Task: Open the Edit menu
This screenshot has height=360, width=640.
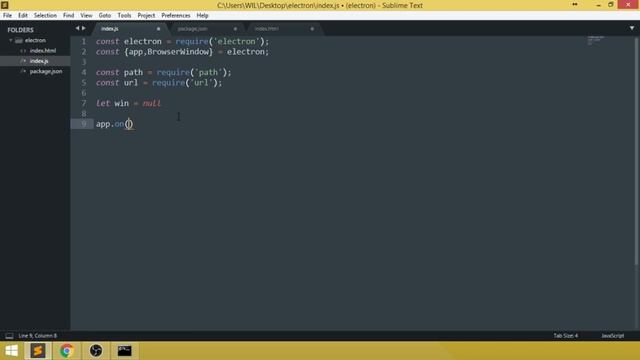Action: 22,16
